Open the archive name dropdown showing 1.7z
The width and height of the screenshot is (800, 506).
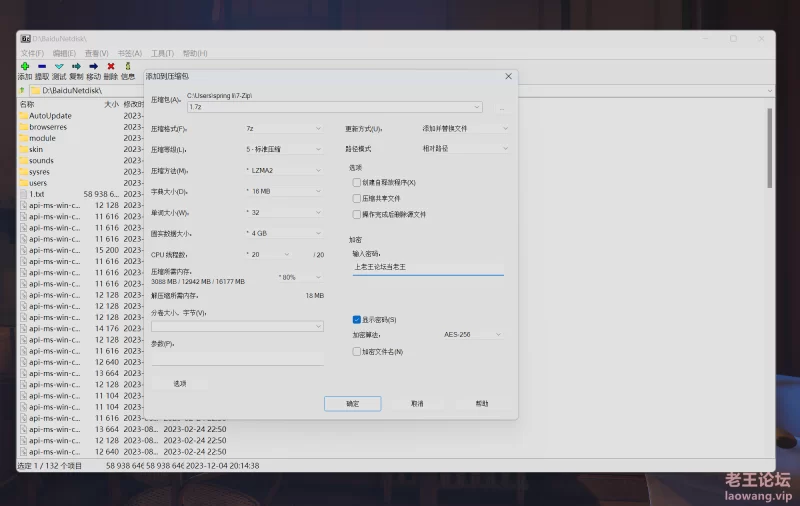click(334, 107)
